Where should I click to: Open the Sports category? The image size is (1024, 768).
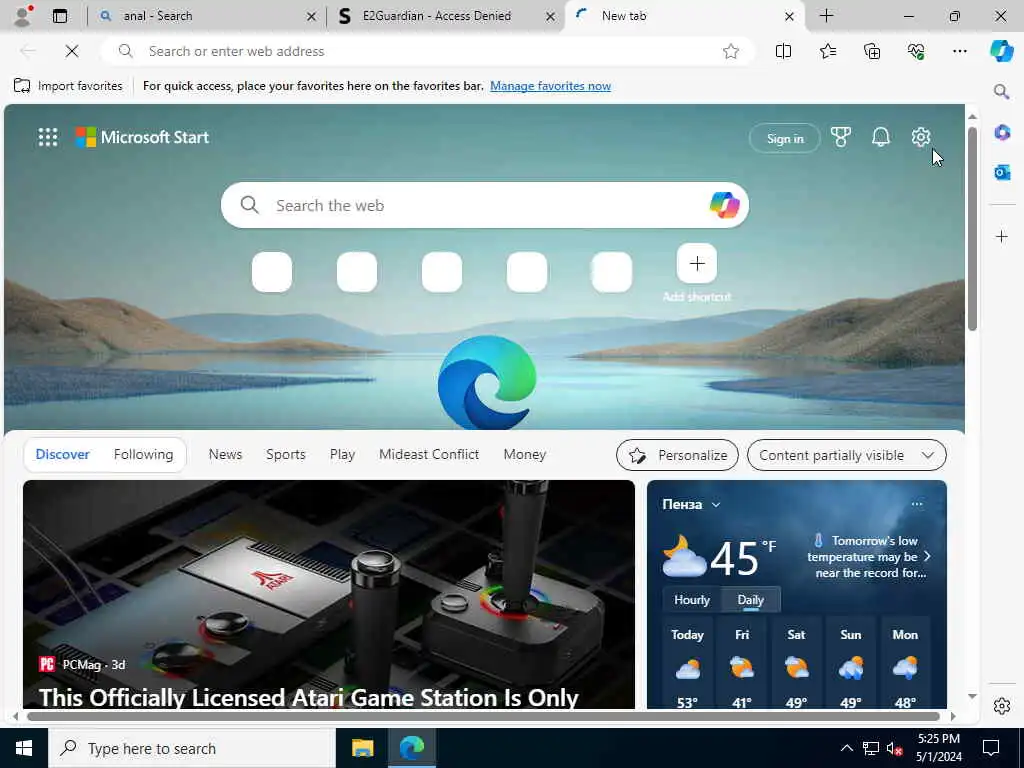pos(285,455)
